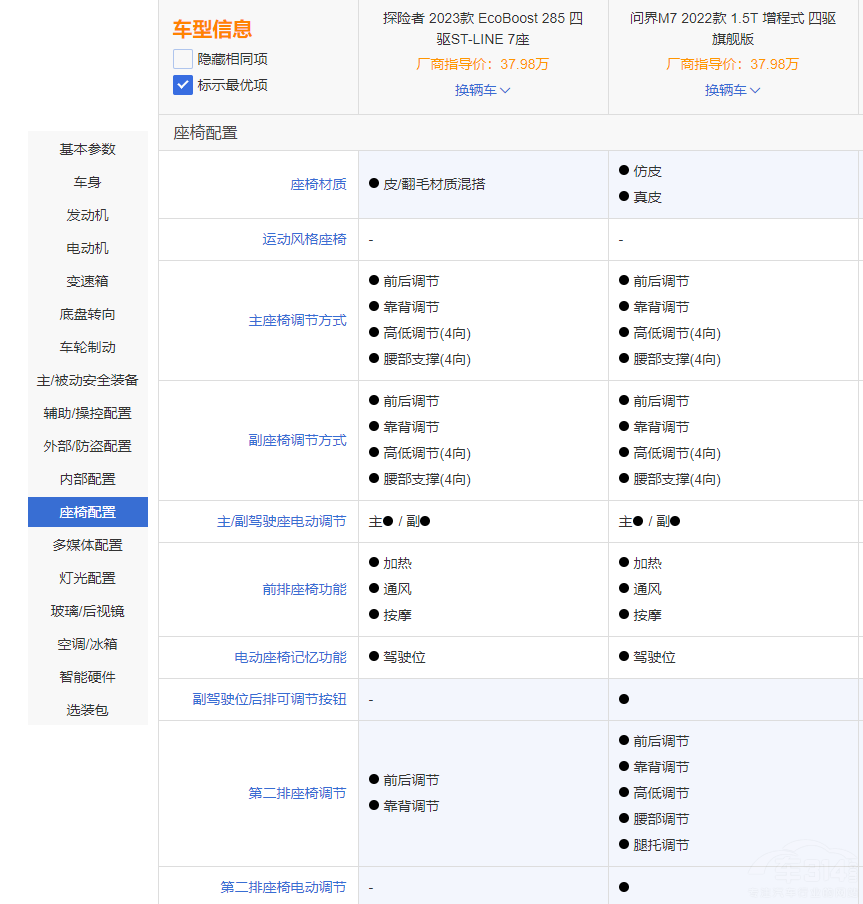Check the 隐藏相同项 checkbox
The width and height of the screenshot is (863, 904).
(x=183, y=59)
